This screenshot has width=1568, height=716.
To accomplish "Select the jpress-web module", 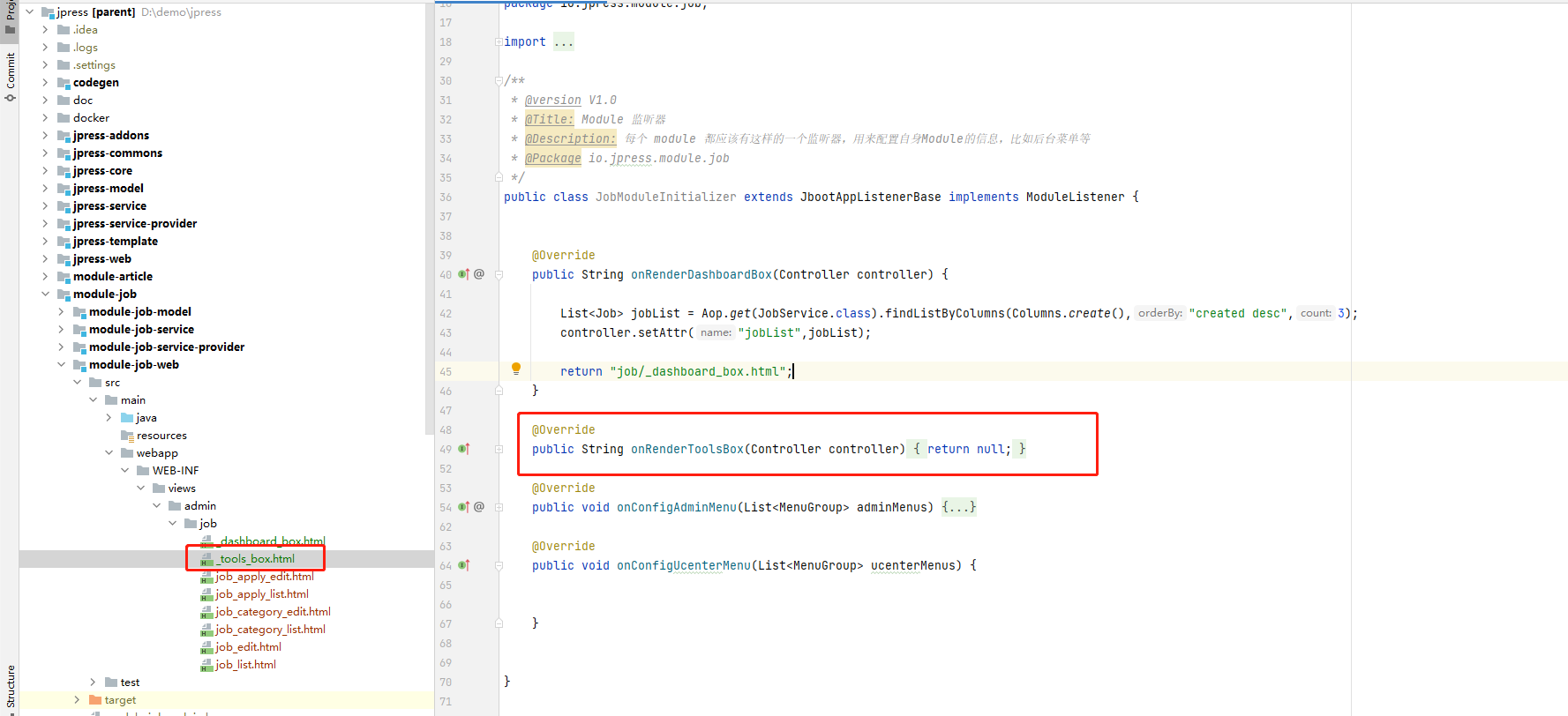I will pos(102,258).
